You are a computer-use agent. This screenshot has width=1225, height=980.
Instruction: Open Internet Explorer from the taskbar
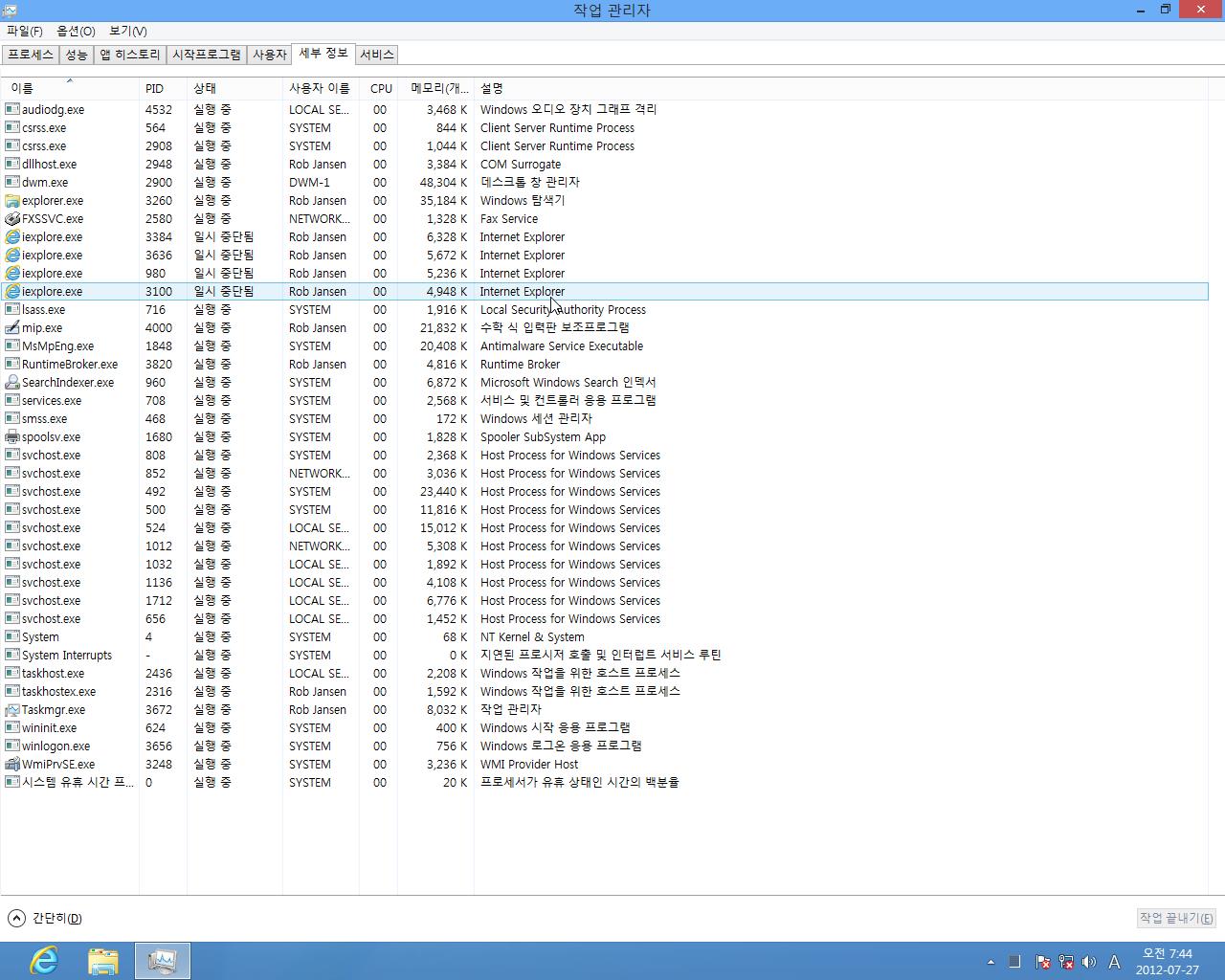tap(44, 960)
